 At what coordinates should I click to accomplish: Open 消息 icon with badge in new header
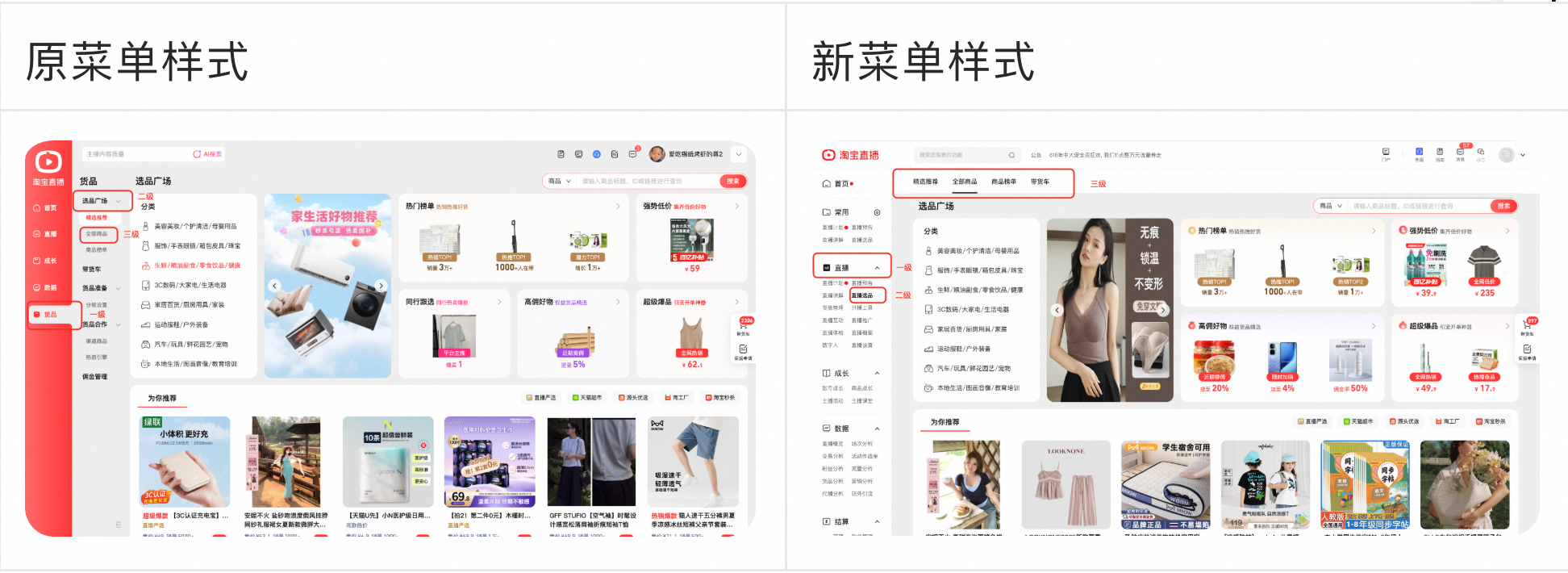(1461, 153)
